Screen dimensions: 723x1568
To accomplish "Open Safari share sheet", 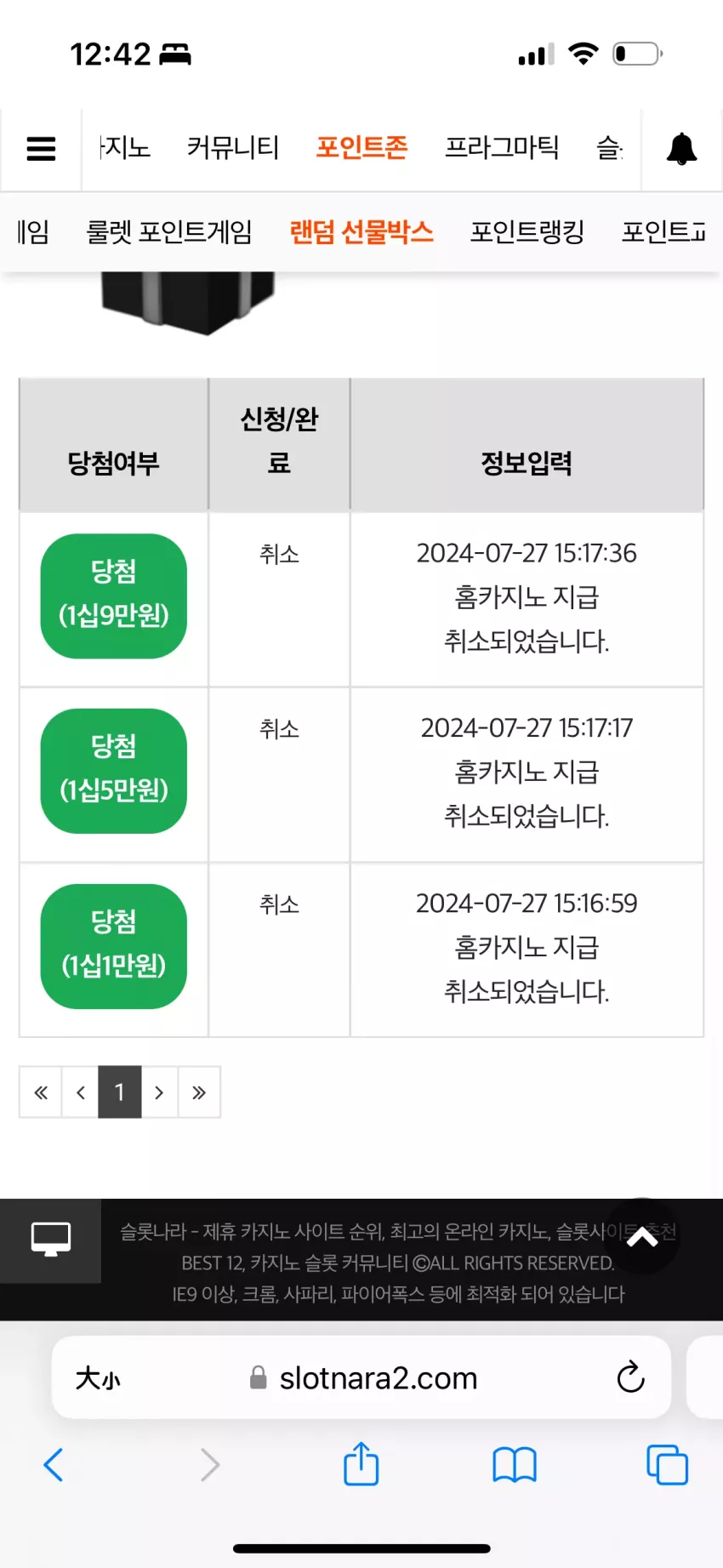I will click(x=361, y=1463).
